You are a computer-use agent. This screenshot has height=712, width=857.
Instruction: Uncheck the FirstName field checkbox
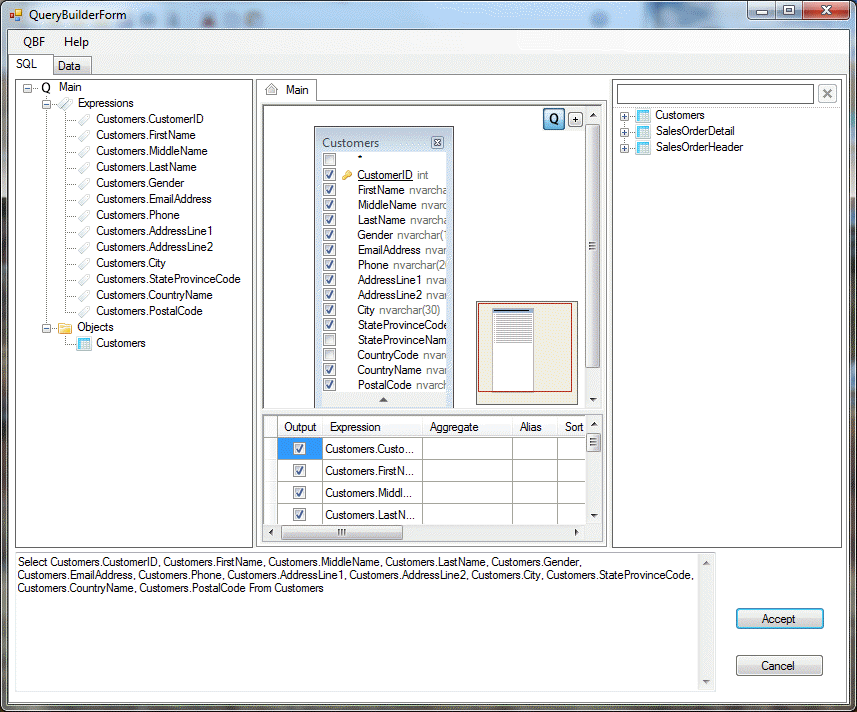tap(329, 190)
